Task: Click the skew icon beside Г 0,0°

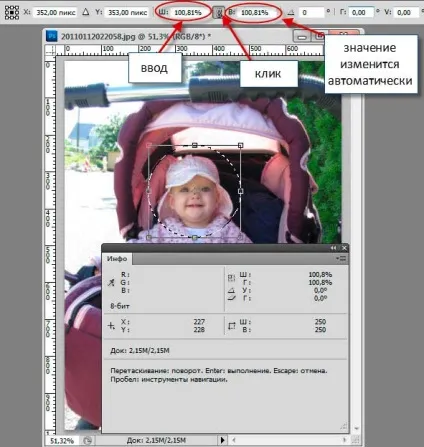Action: click(x=231, y=298)
